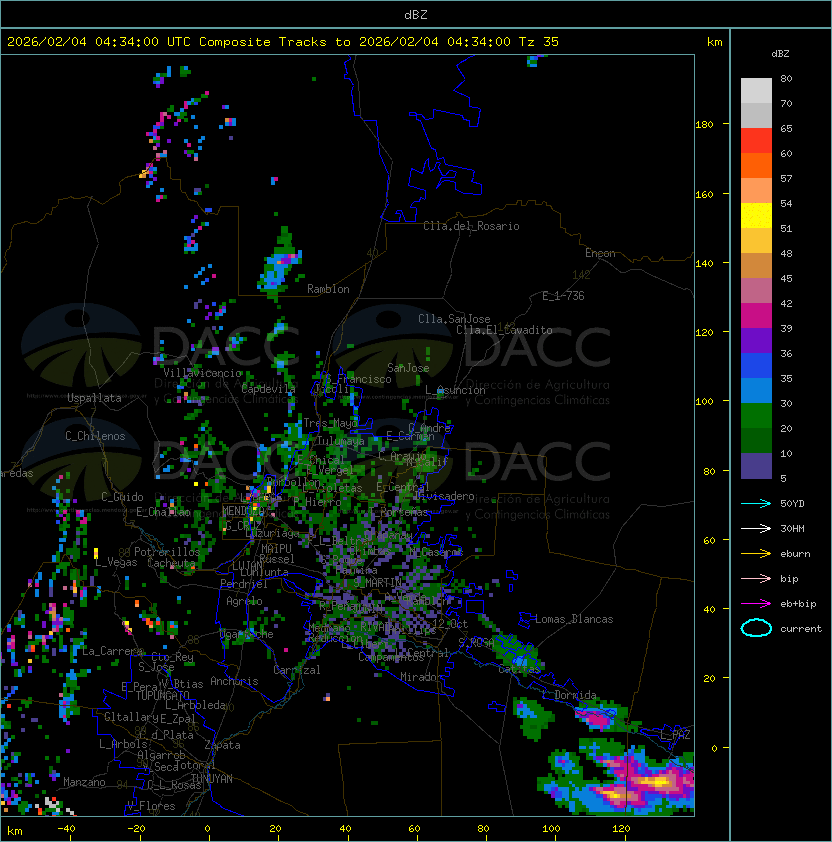This screenshot has width=832, height=842.
Task: Click the 'Anchoris' map label
Action: tap(234, 681)
